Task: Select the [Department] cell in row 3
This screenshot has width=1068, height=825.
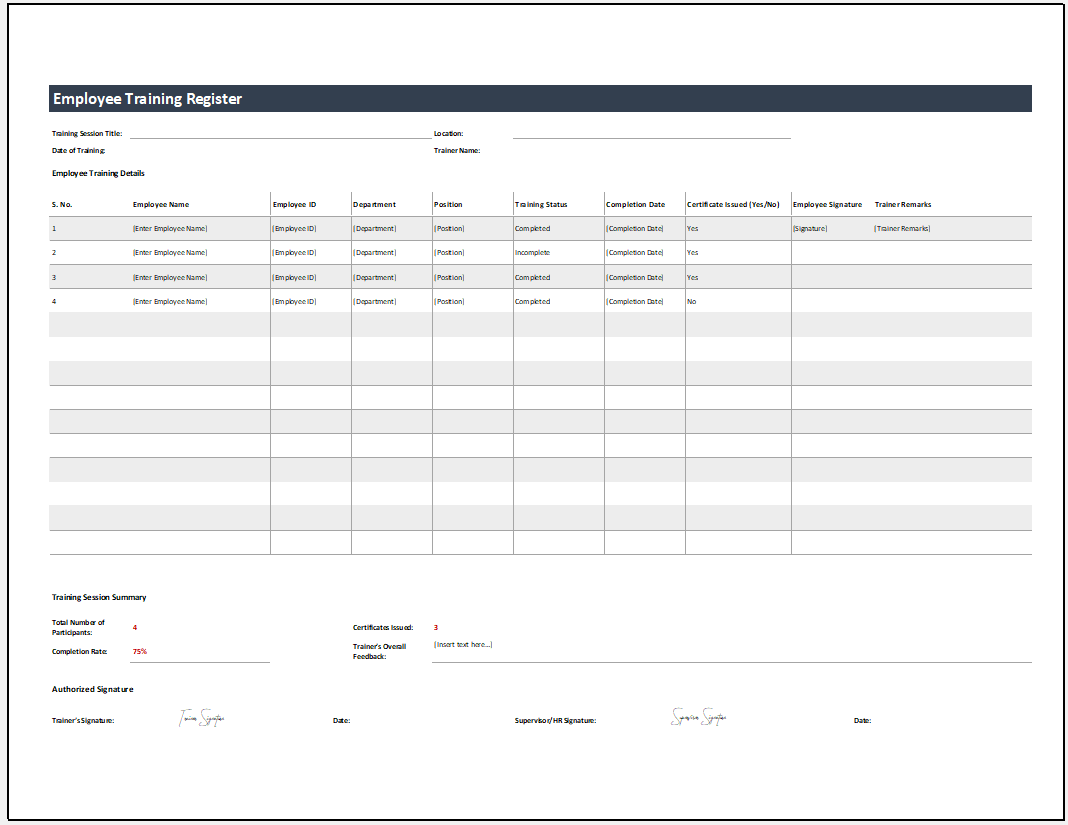Action: point(375,277)
